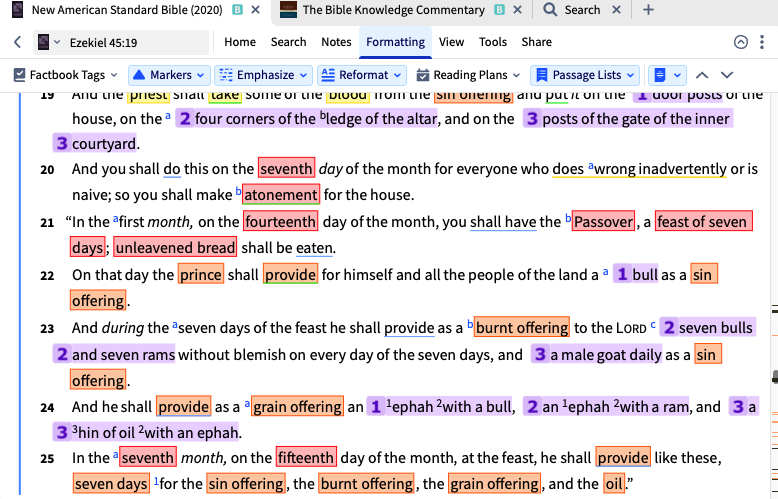The height and width of the screenshot is (499, 778).
Task: Click verse number 22
Action: [x=47, y=276]
